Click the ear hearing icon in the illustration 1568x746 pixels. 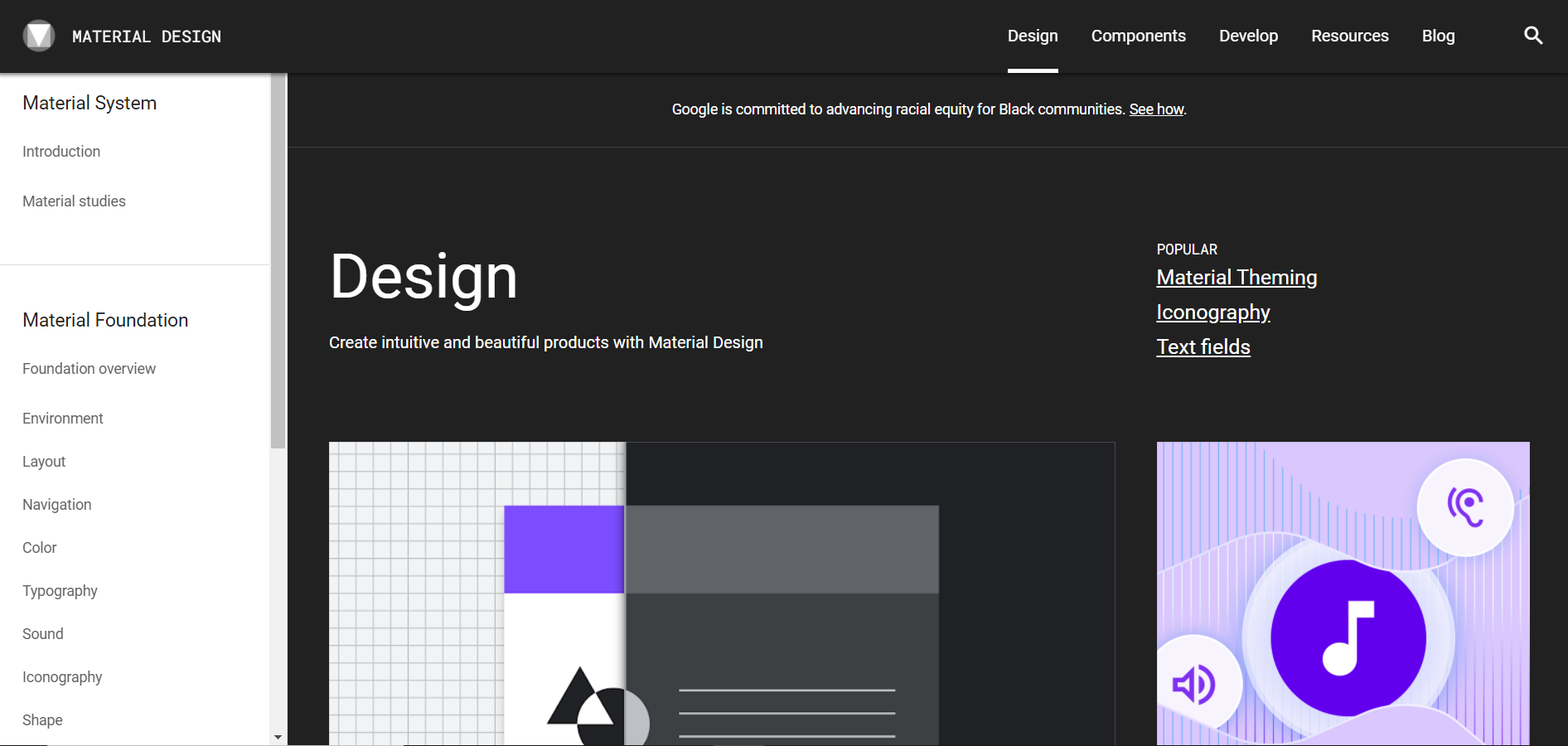(1465, 507)
